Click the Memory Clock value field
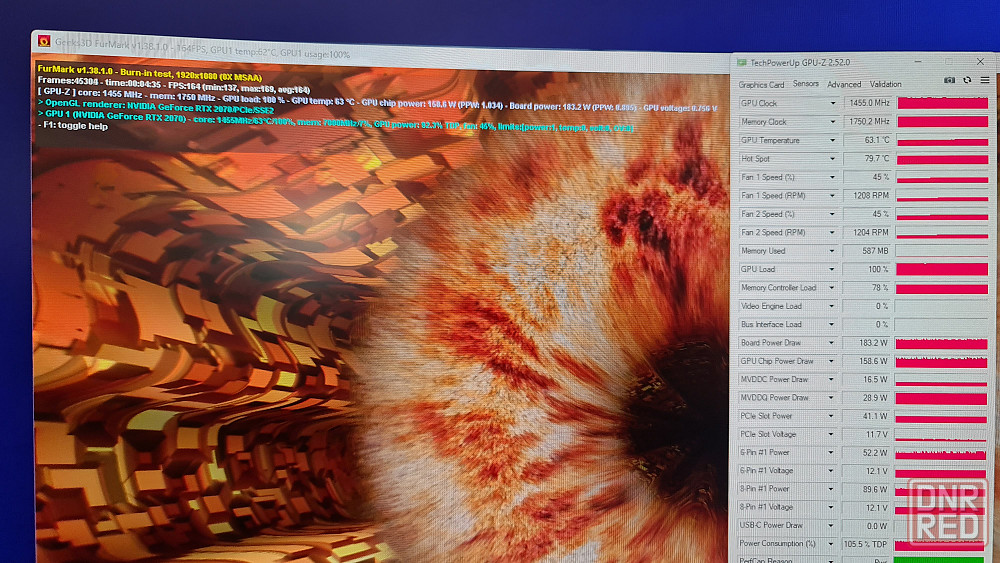Viewport: 1000px width, 563px height. pyautogui.click(x=866, y=122)
